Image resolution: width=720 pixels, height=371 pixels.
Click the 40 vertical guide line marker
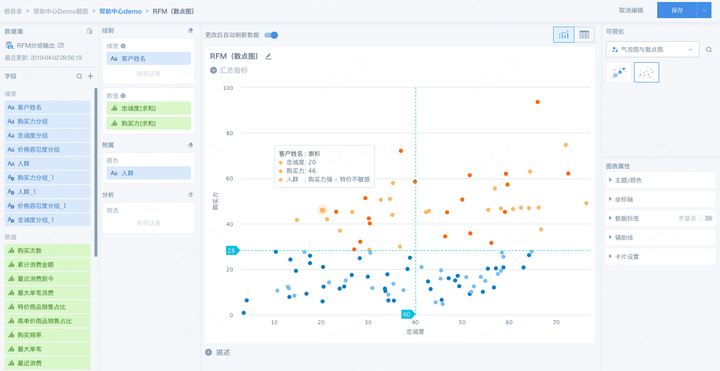click(x=408, y=315)
